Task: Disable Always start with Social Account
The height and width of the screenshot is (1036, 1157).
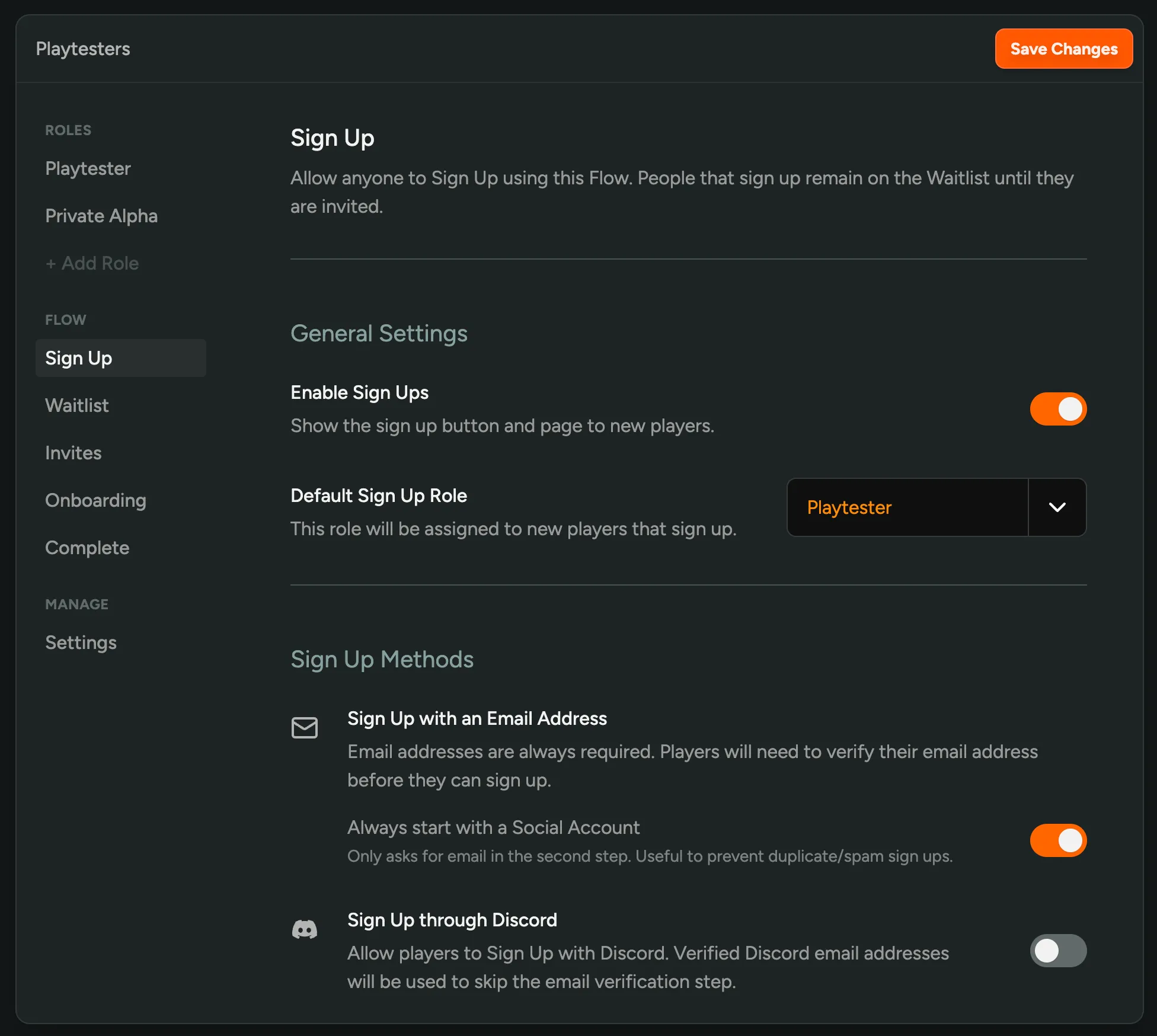Action: [1058, 840]
